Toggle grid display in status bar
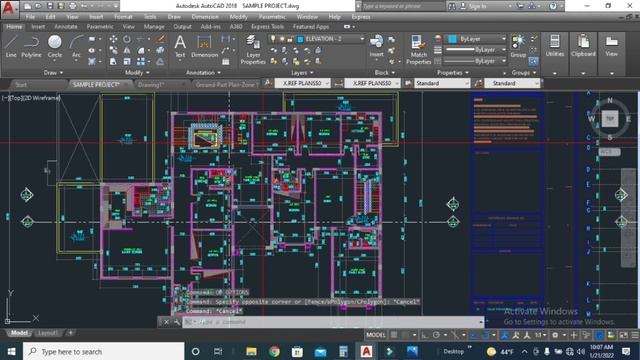The width and height of the screenshot is (640, 360). coord(394,335)
